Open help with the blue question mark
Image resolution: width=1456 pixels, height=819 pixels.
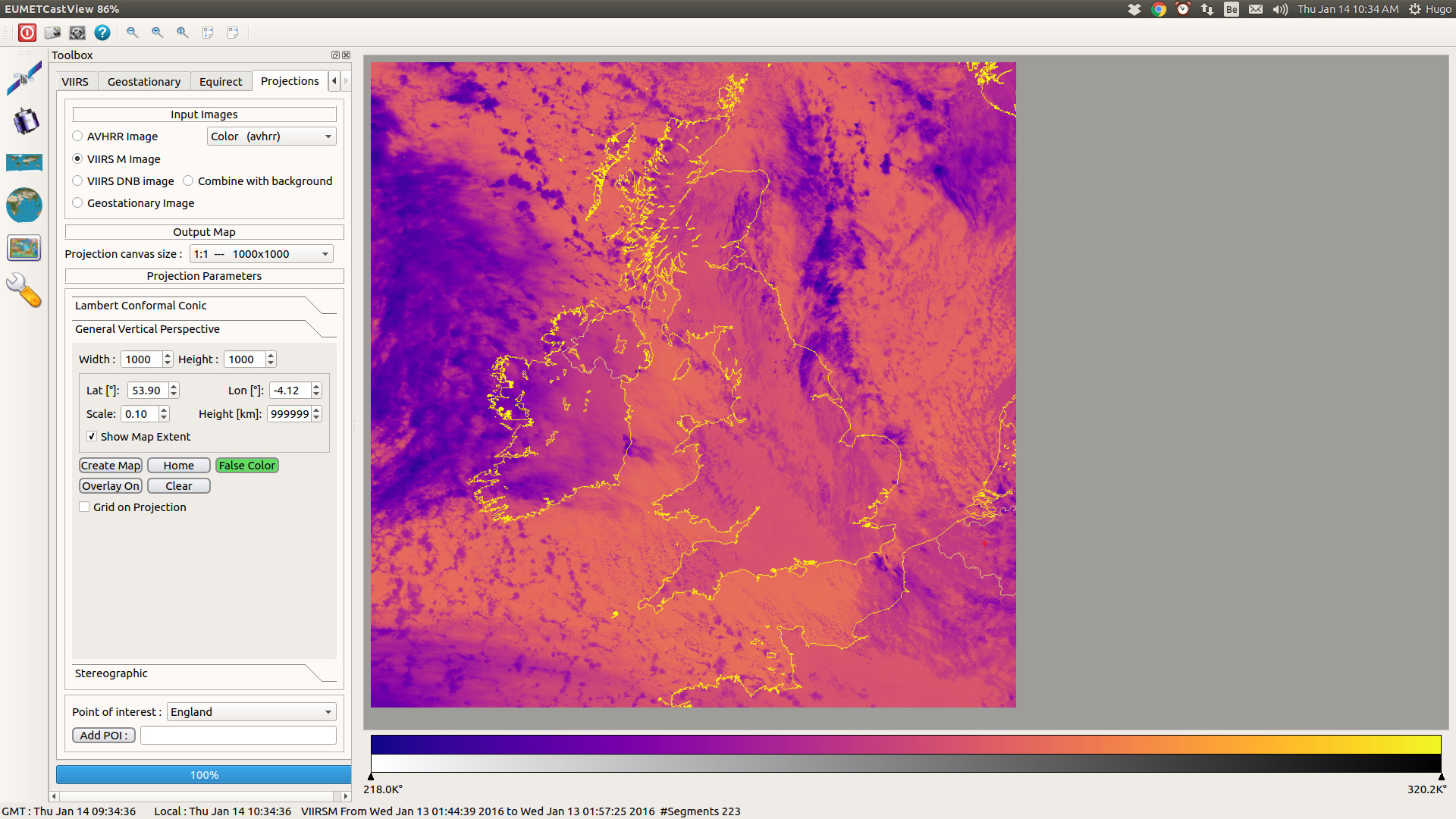(x=102, y=33)
